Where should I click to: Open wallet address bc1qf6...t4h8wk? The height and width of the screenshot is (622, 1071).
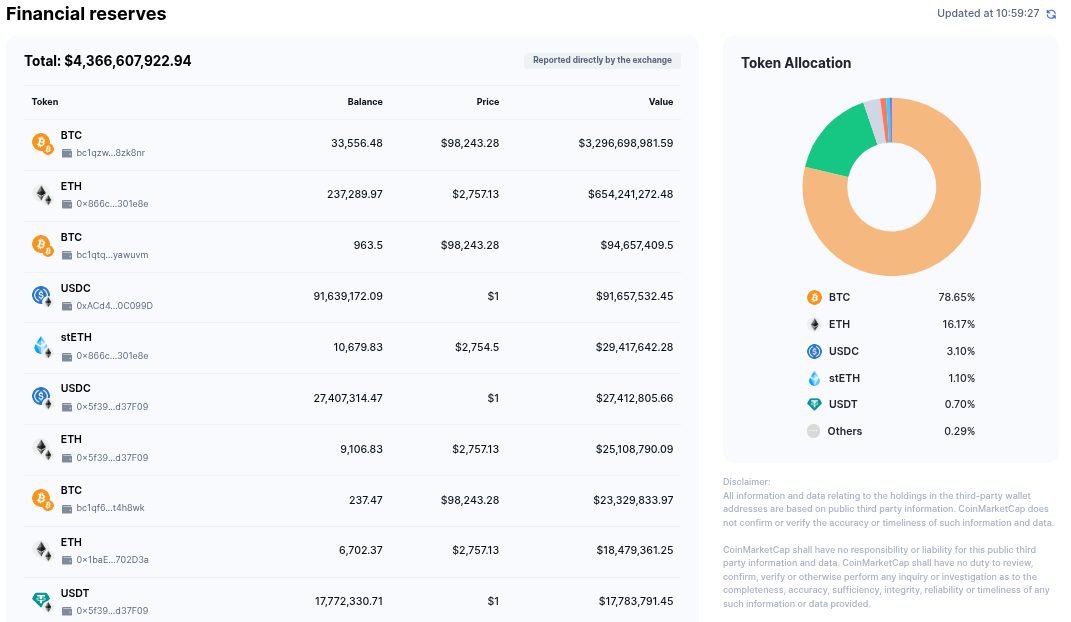[x=111, y=509]
